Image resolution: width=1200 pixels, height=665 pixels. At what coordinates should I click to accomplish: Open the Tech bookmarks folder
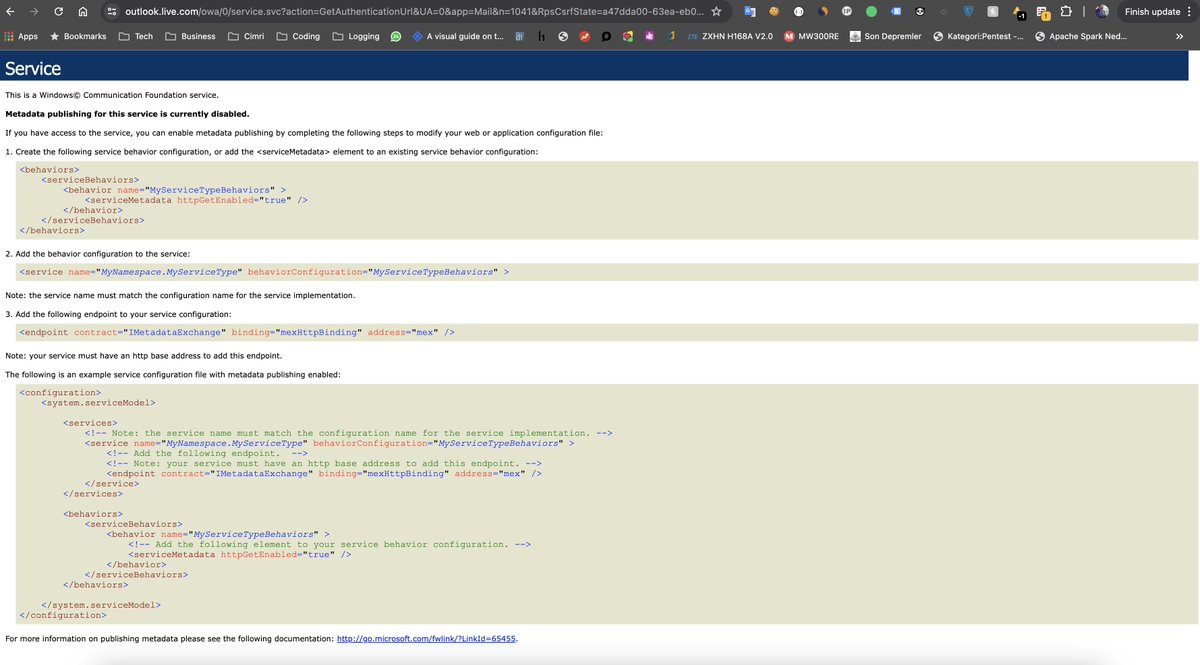[136, 36]
